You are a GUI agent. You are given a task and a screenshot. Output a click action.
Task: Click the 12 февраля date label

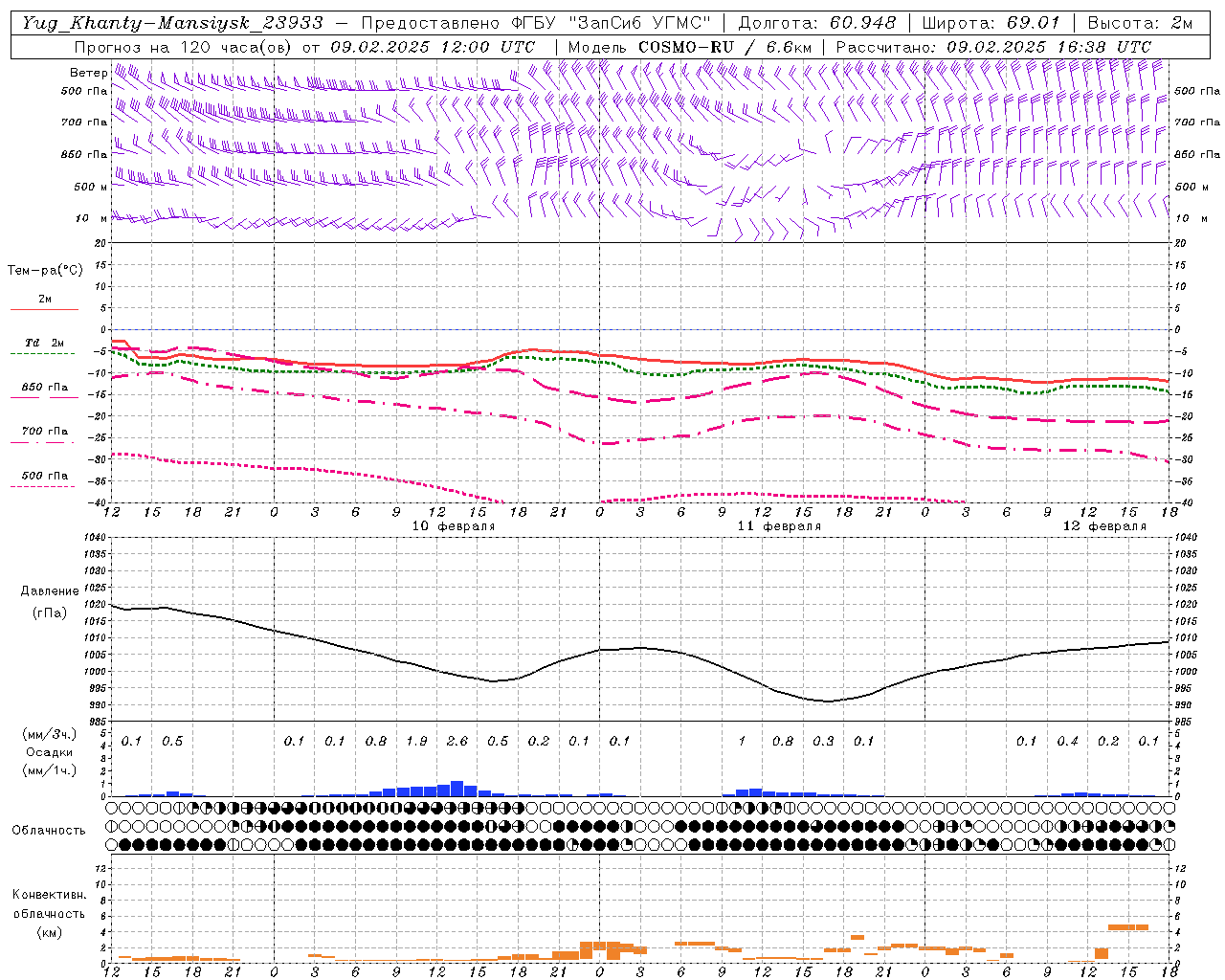(x=1104, y=526)
